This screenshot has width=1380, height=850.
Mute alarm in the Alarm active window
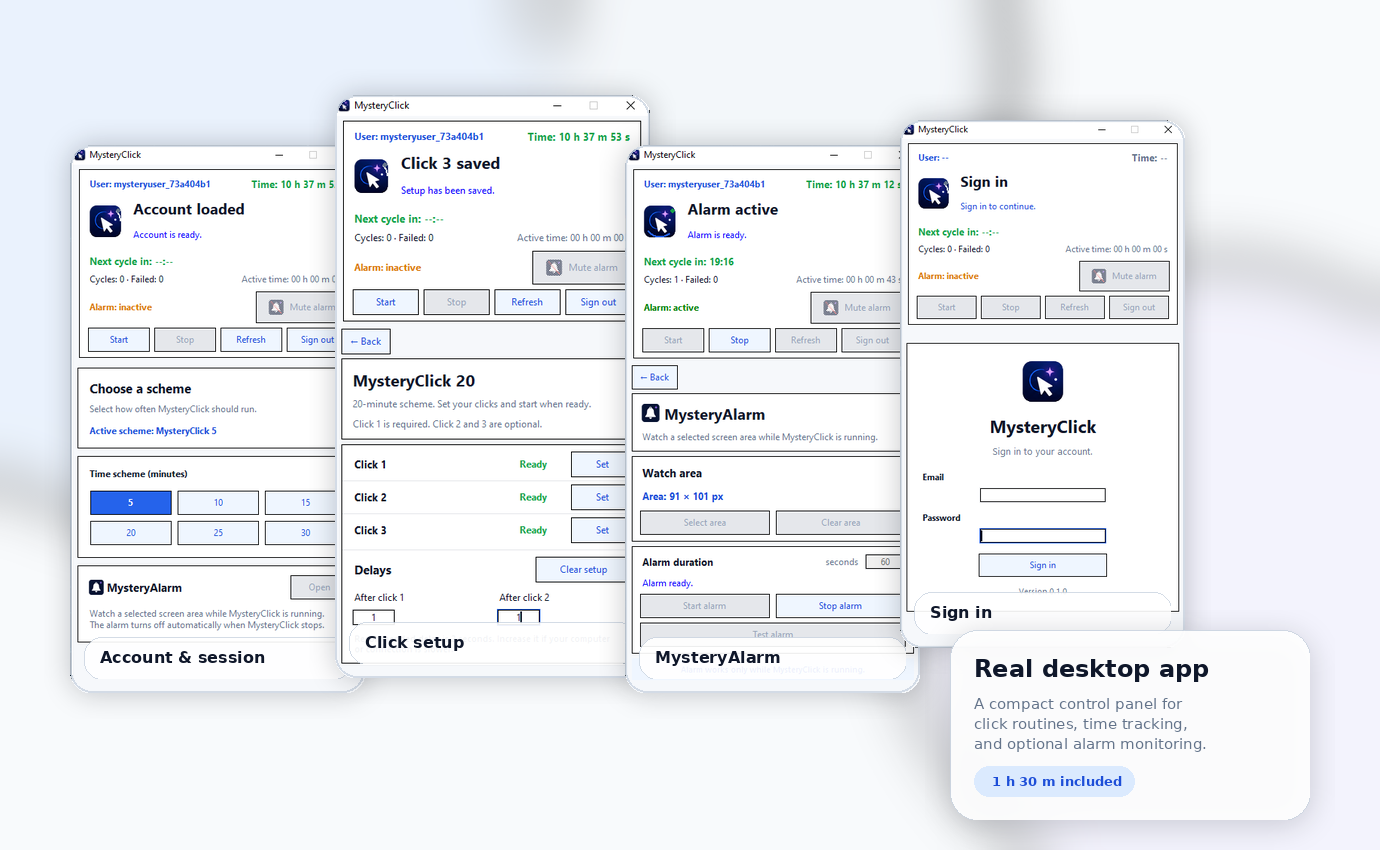click(856, 307)
